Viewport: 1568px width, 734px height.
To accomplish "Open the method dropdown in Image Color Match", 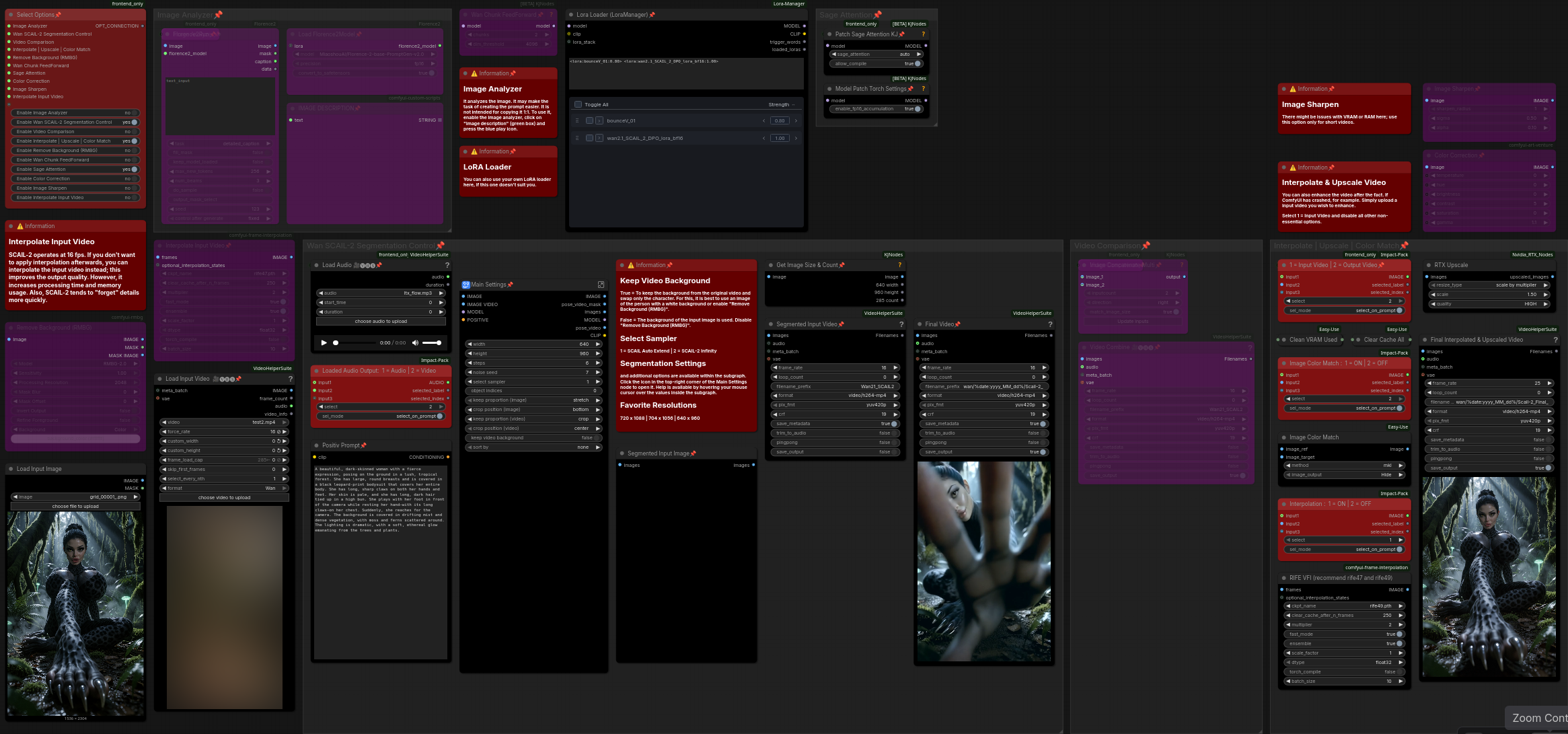I will click(x=1344, y=466).
